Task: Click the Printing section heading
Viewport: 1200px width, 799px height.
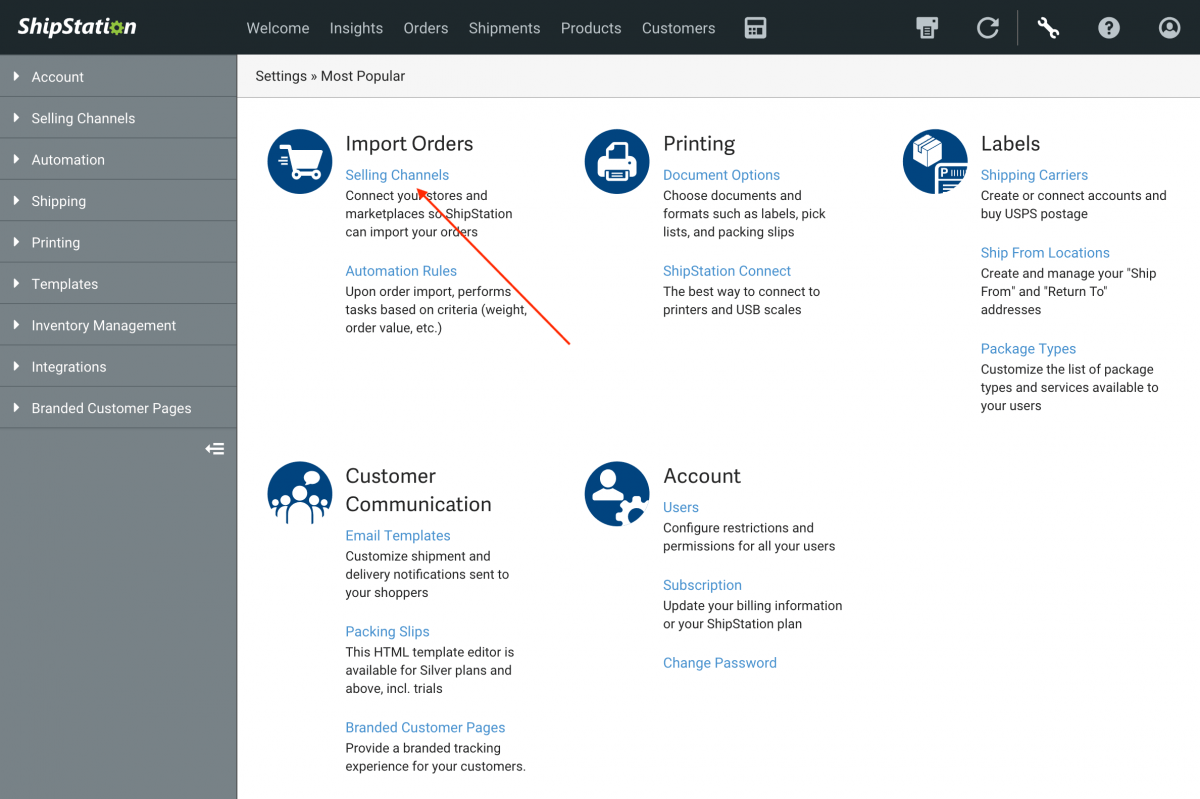Action: tap(699, 144)
